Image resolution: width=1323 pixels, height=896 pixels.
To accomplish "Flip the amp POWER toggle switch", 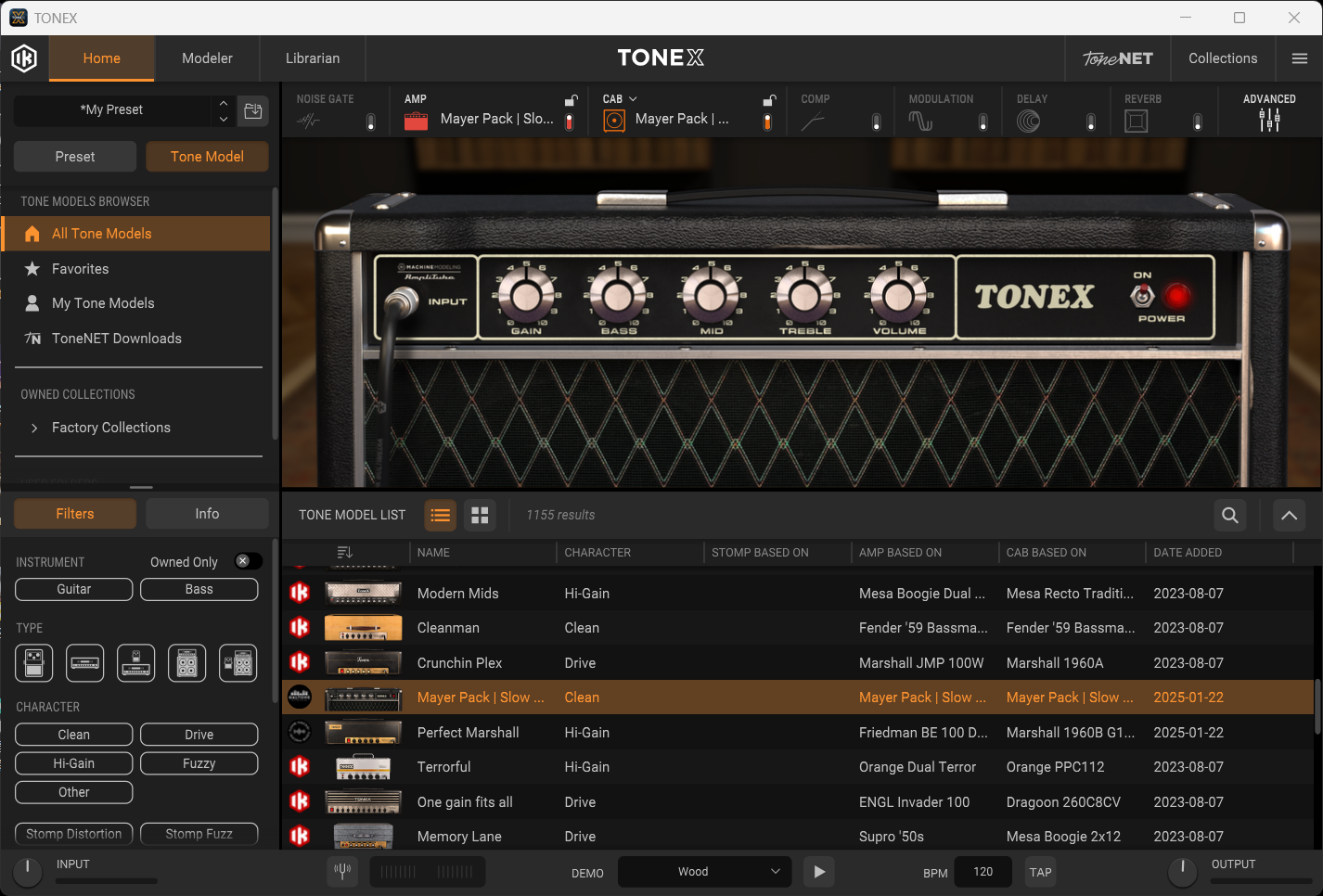I will [x=1142, y=296].
